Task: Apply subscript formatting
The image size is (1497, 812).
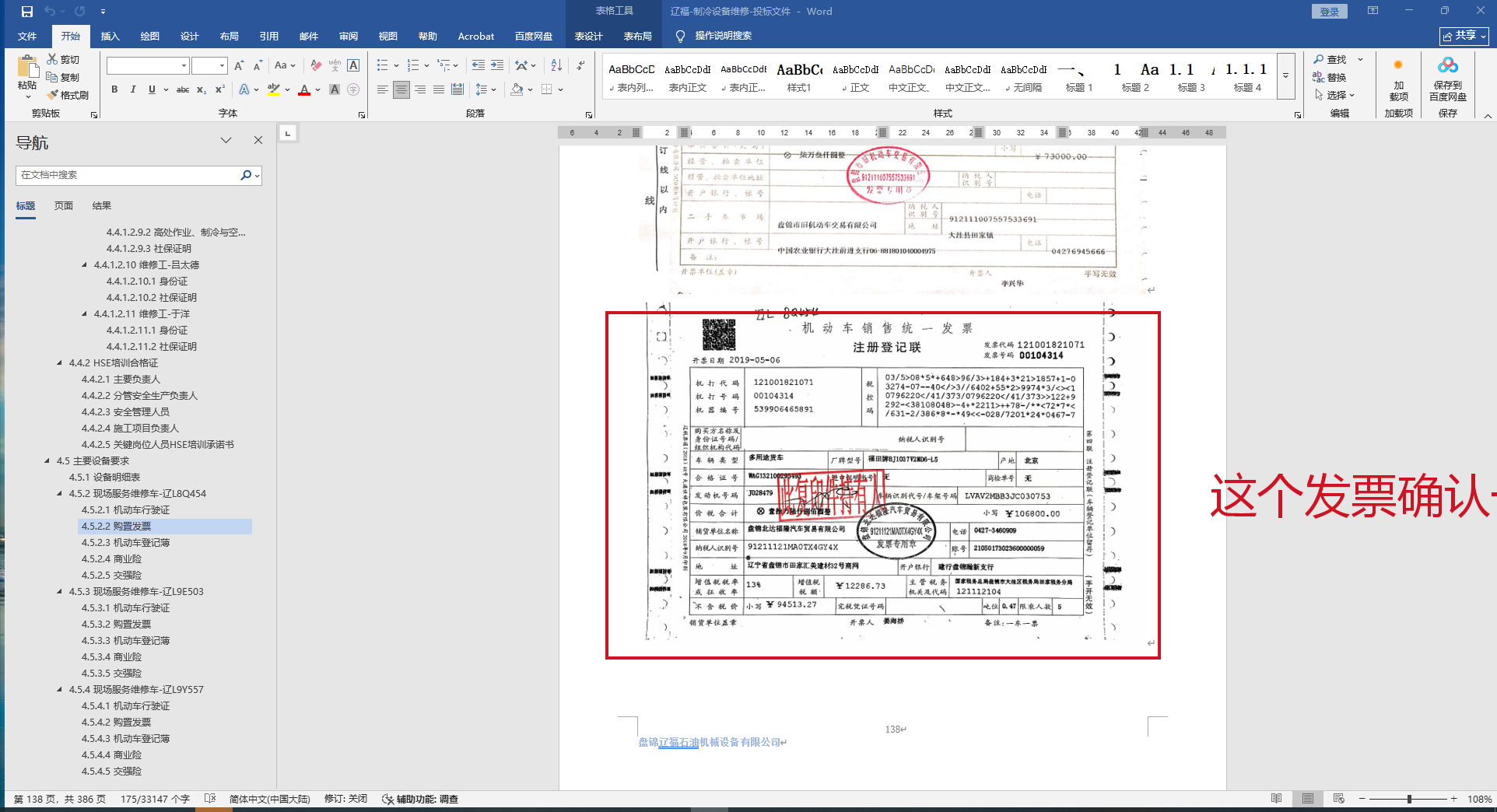Action: pyautogui.click(x=202, y=89)
